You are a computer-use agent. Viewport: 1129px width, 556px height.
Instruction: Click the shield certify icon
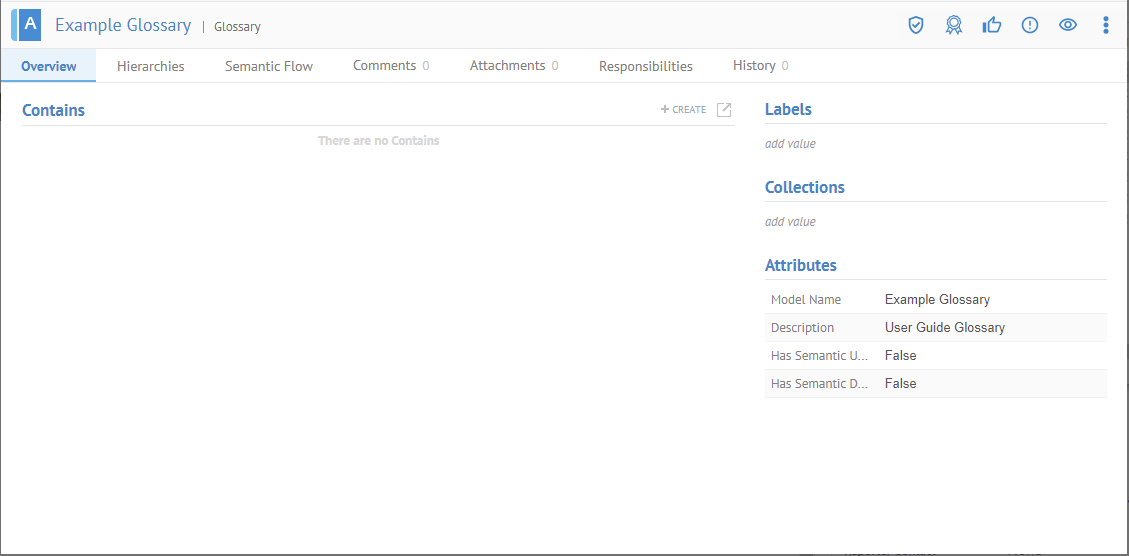point(915,25)
